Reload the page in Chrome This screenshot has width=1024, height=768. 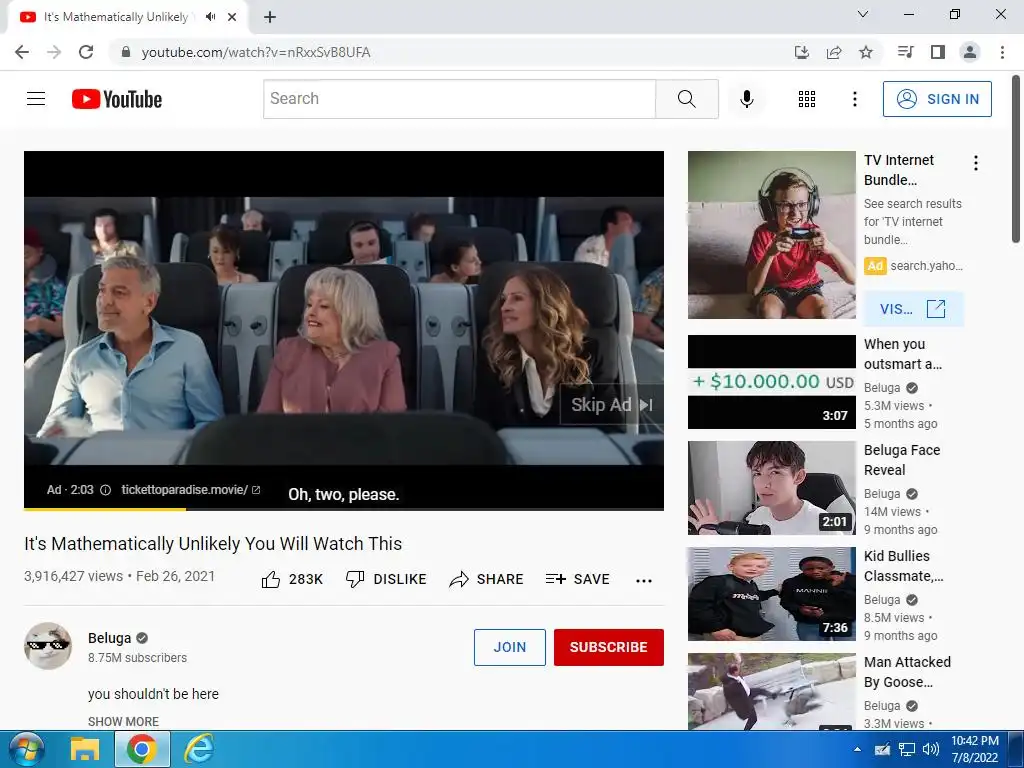tap(86, 52)
